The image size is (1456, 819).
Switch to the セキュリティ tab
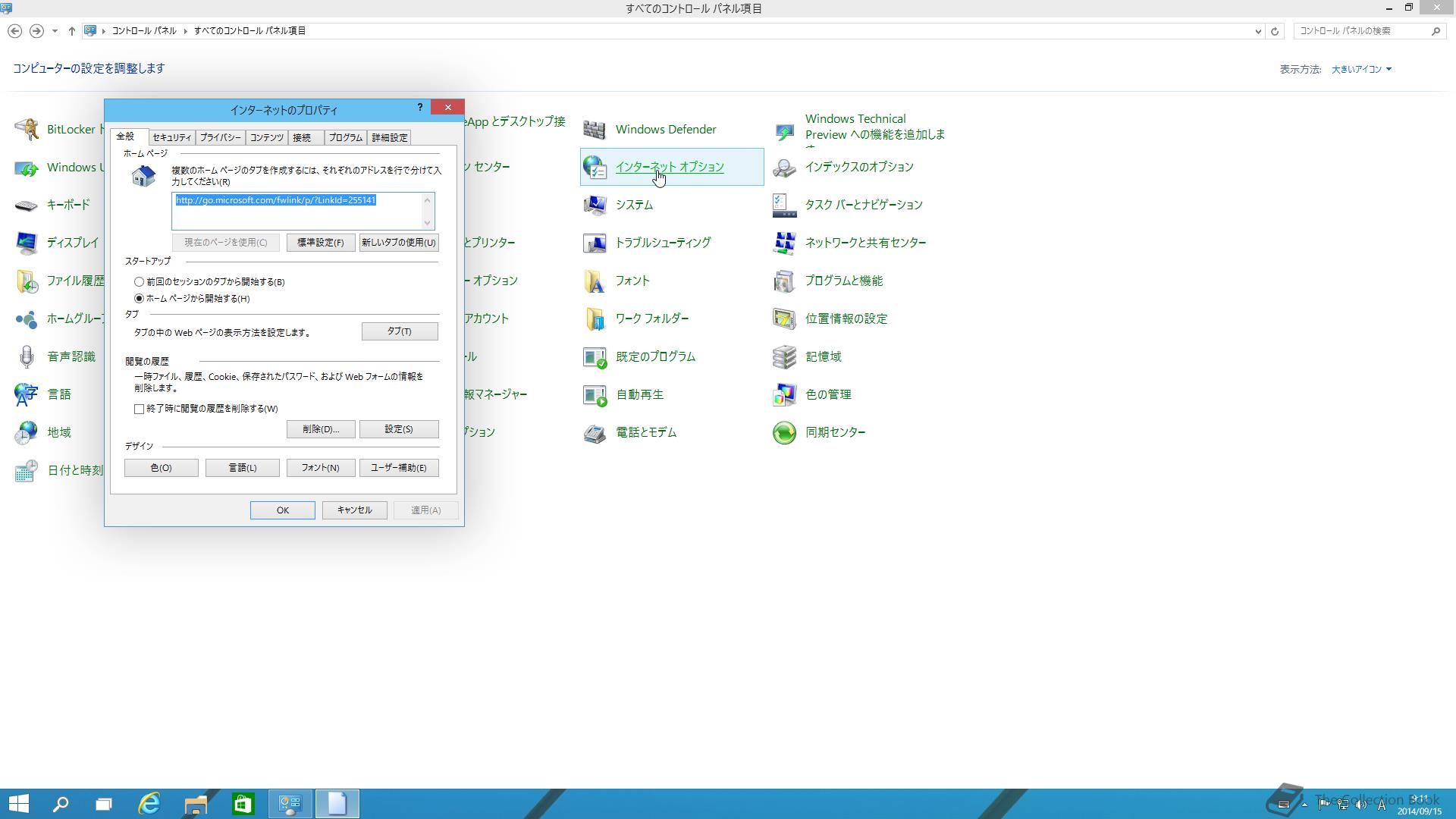[172, 138]
